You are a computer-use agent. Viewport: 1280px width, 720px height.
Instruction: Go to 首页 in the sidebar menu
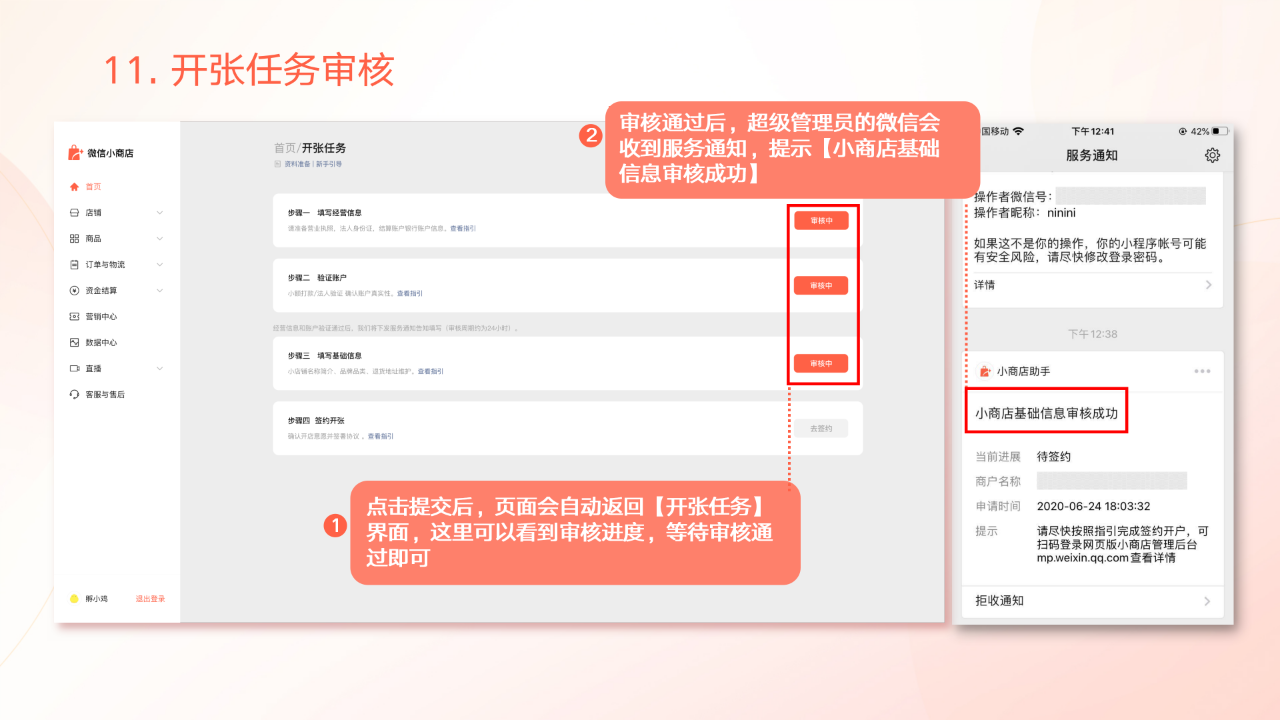click(93, 187)
